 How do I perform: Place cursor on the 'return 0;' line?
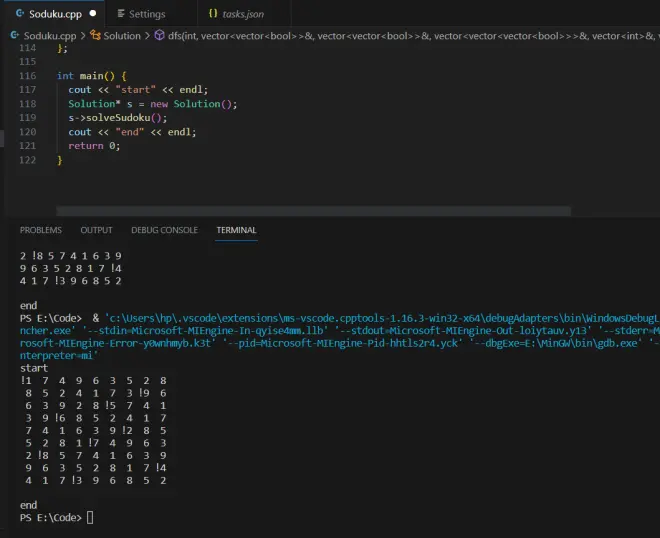94,146
